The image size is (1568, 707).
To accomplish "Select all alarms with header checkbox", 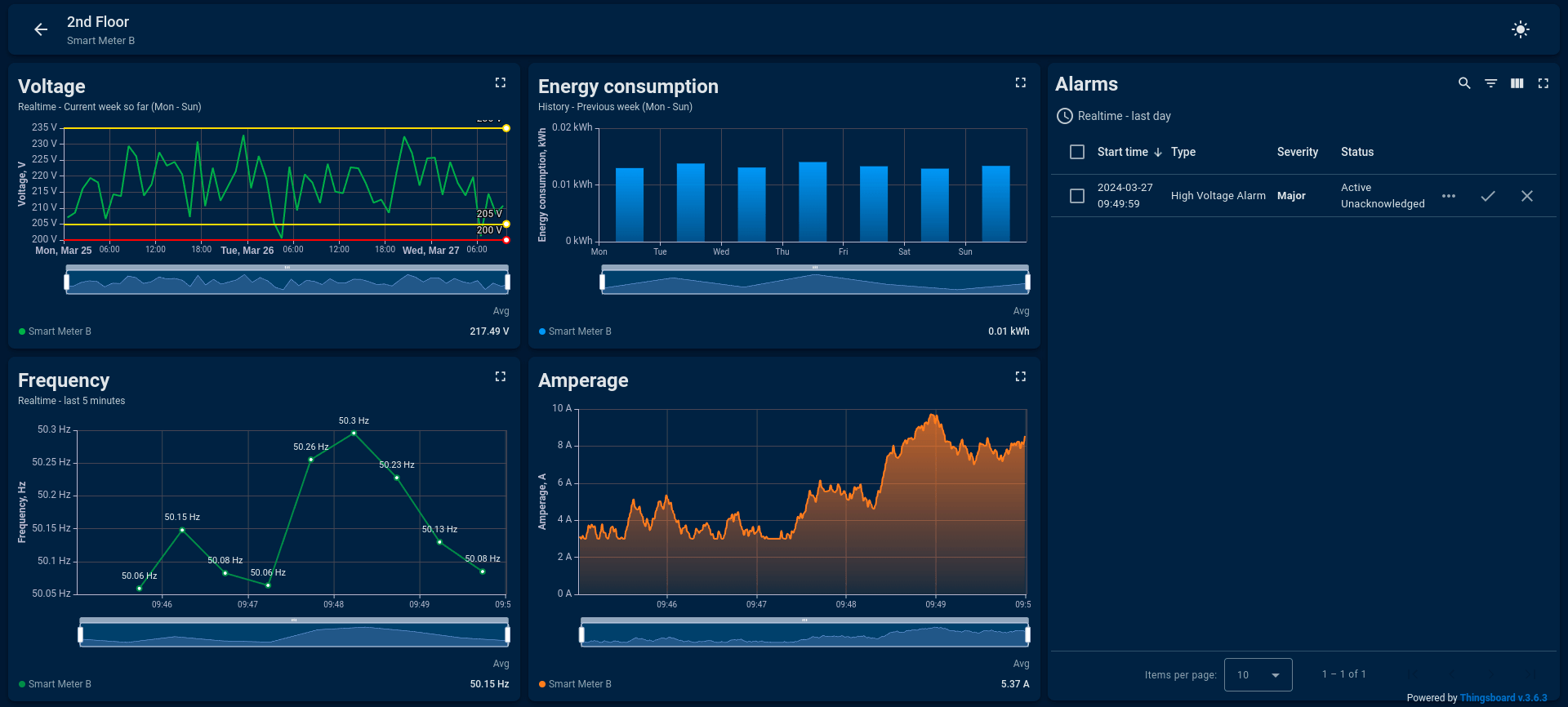I will [x=1077, y=152].
